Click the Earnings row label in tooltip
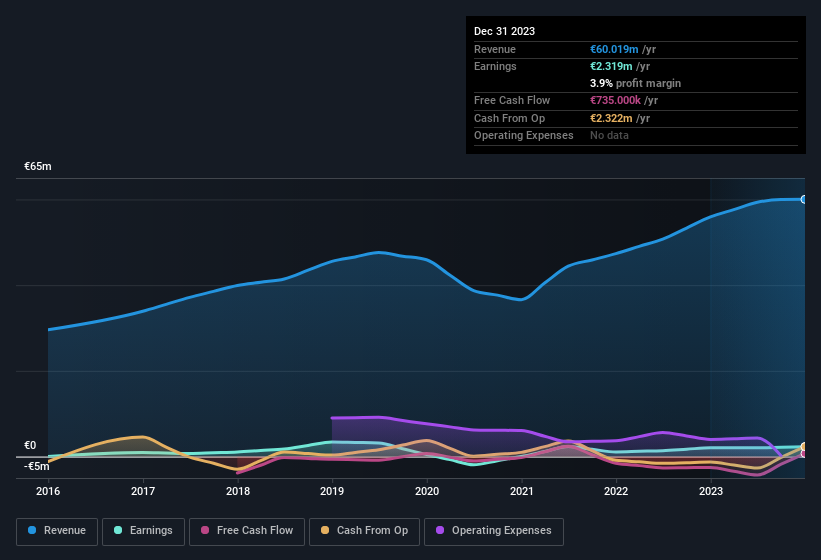Viewport: 821px width, 560px height. pyautogui.click(x=495, y=66)
